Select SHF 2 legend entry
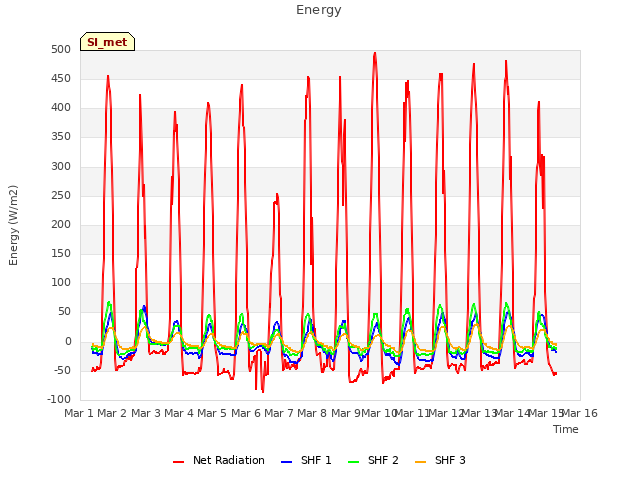640x480 pixels. point(373,460)
